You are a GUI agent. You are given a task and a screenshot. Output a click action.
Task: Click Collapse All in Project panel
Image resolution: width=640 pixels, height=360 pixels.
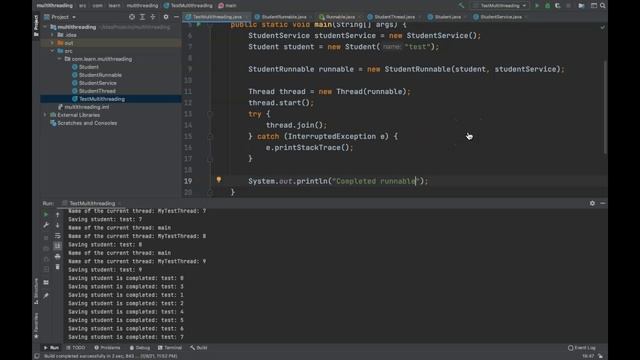tap(153, 17)
